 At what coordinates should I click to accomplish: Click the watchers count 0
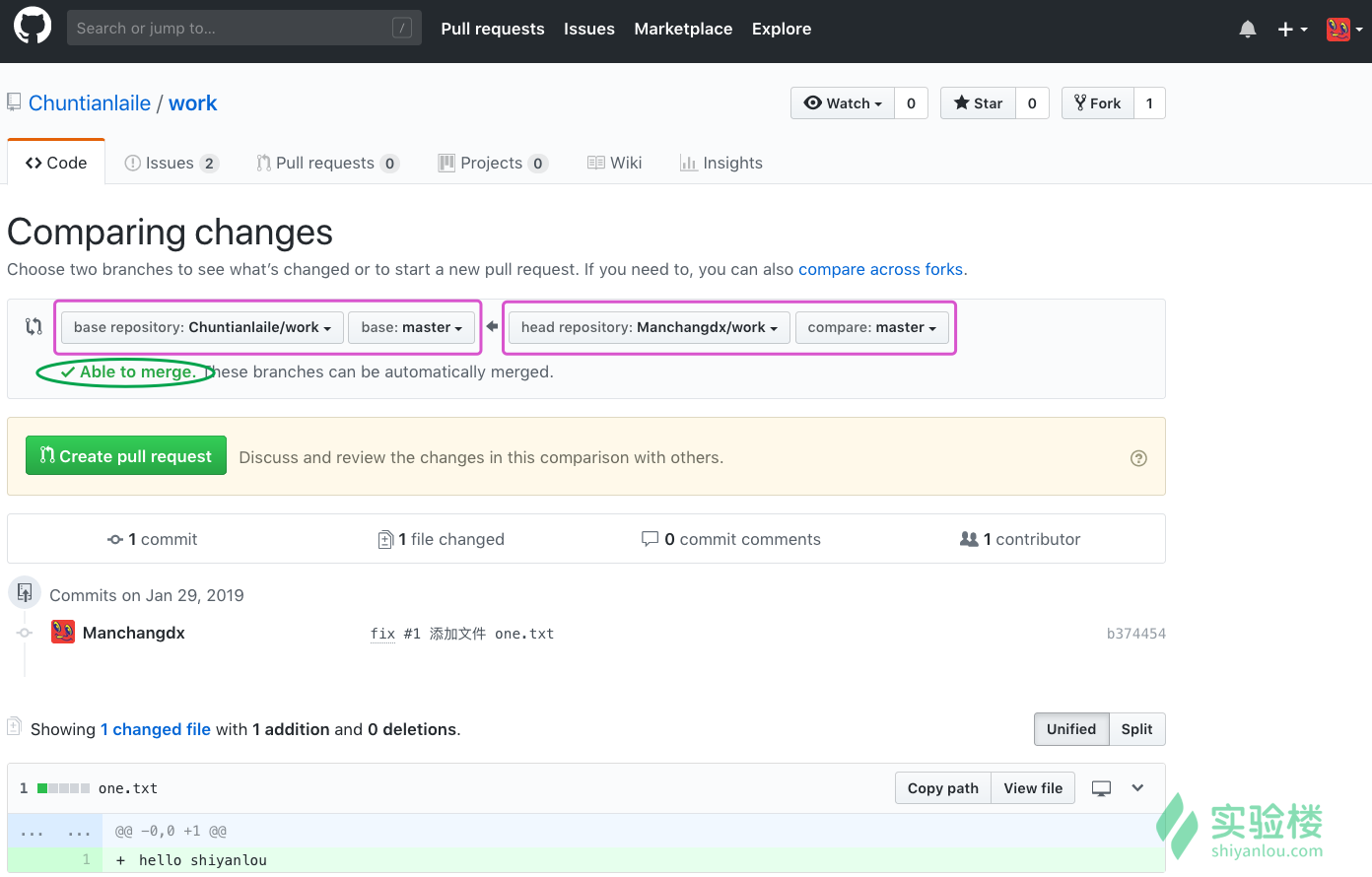pos(911,103)
